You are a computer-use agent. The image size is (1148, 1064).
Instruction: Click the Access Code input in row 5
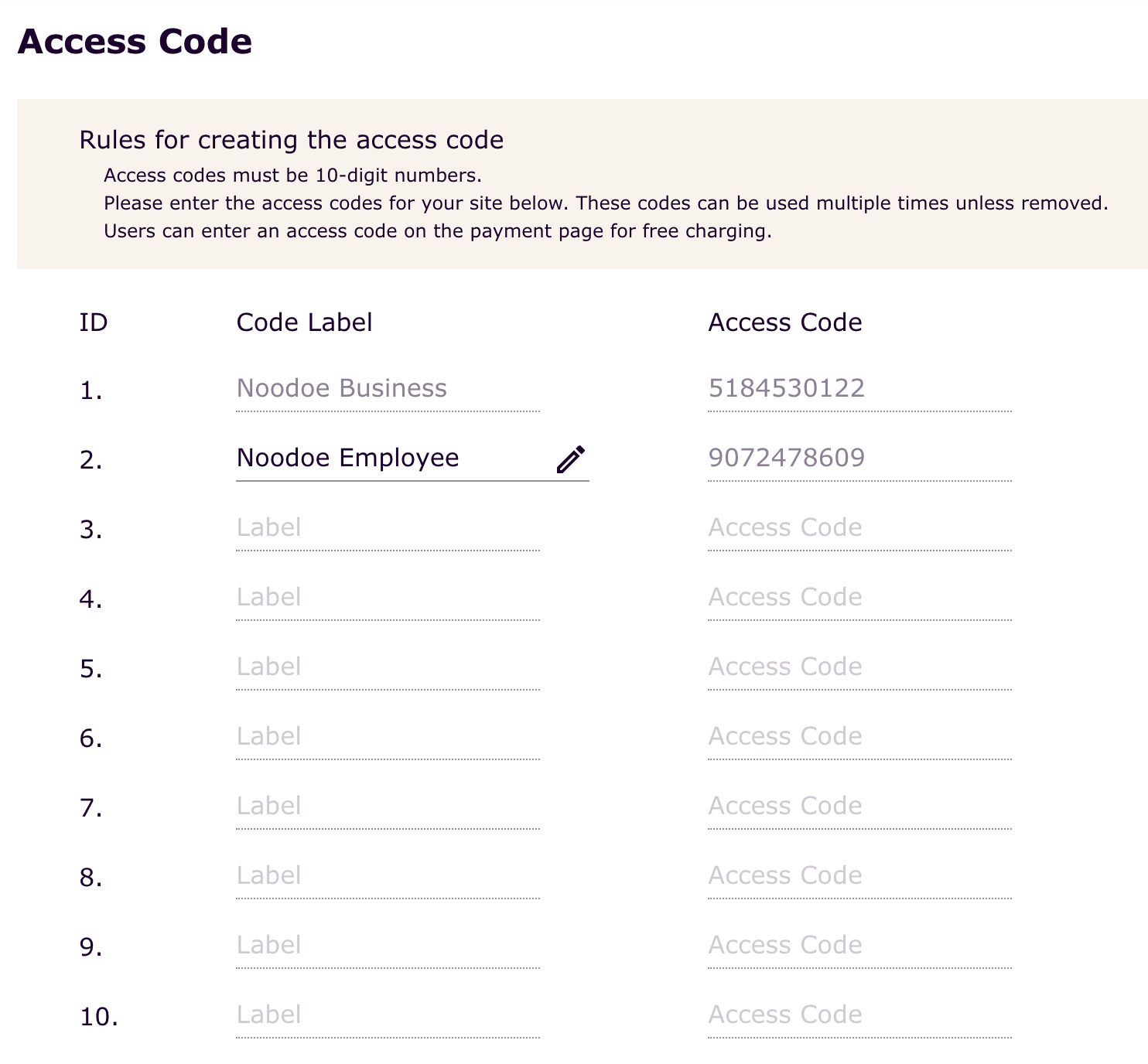pos(859,667)
